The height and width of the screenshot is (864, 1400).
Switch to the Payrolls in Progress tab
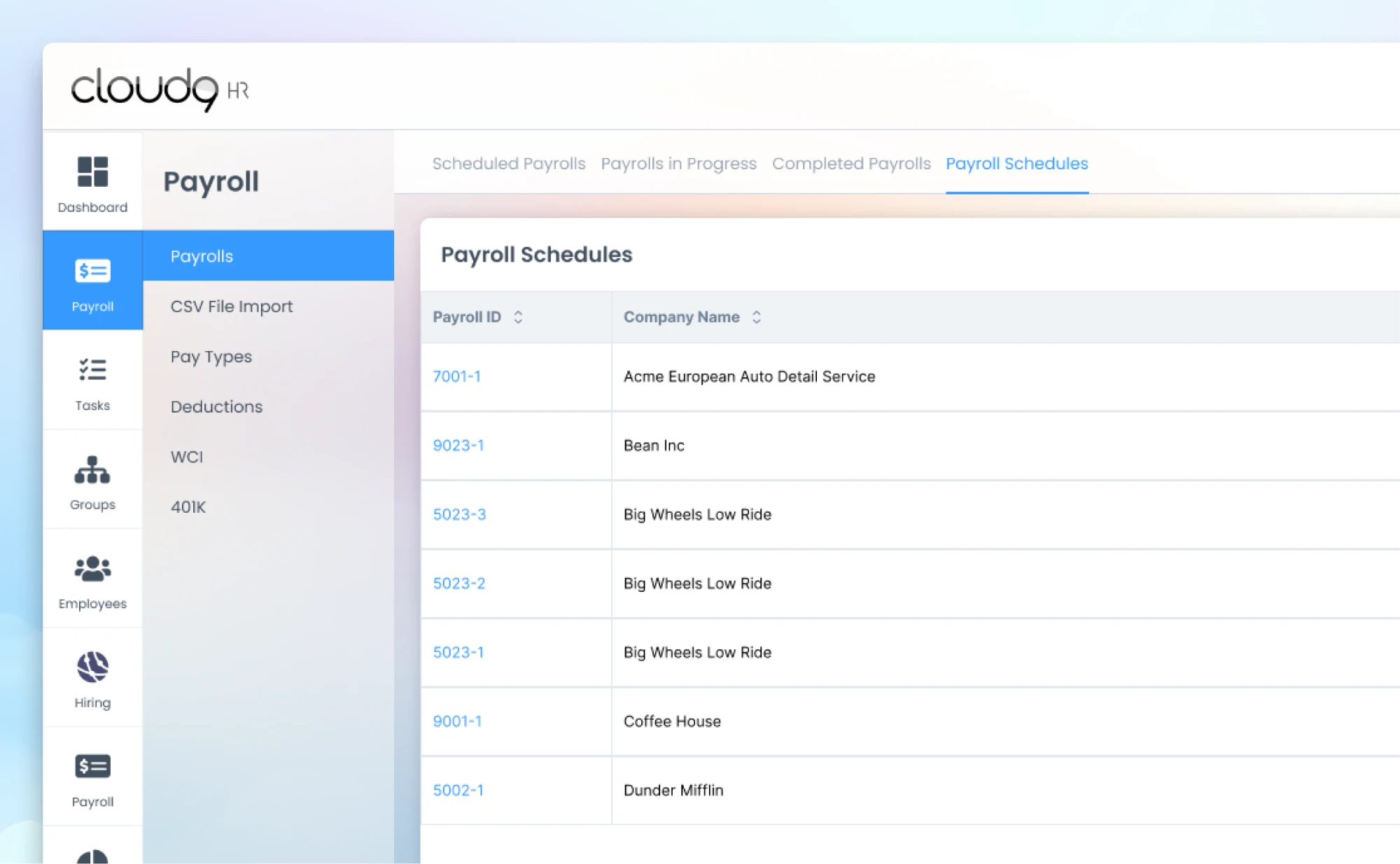679,164
